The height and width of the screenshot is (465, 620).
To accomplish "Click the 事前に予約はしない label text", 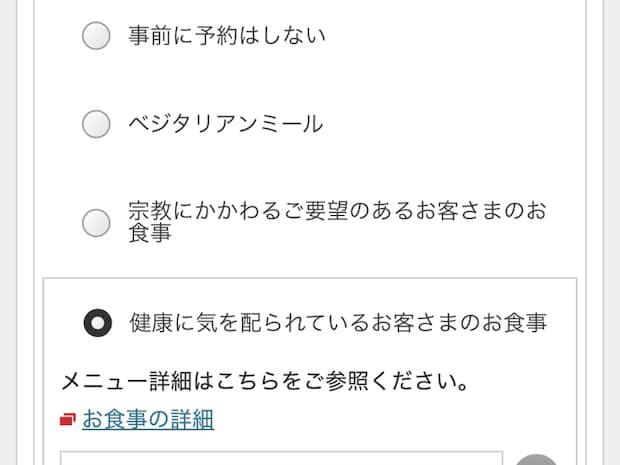I will click(227, 37).
